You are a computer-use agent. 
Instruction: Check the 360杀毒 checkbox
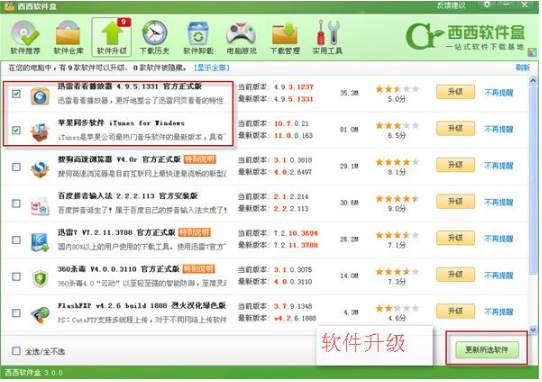pos(16,277)
